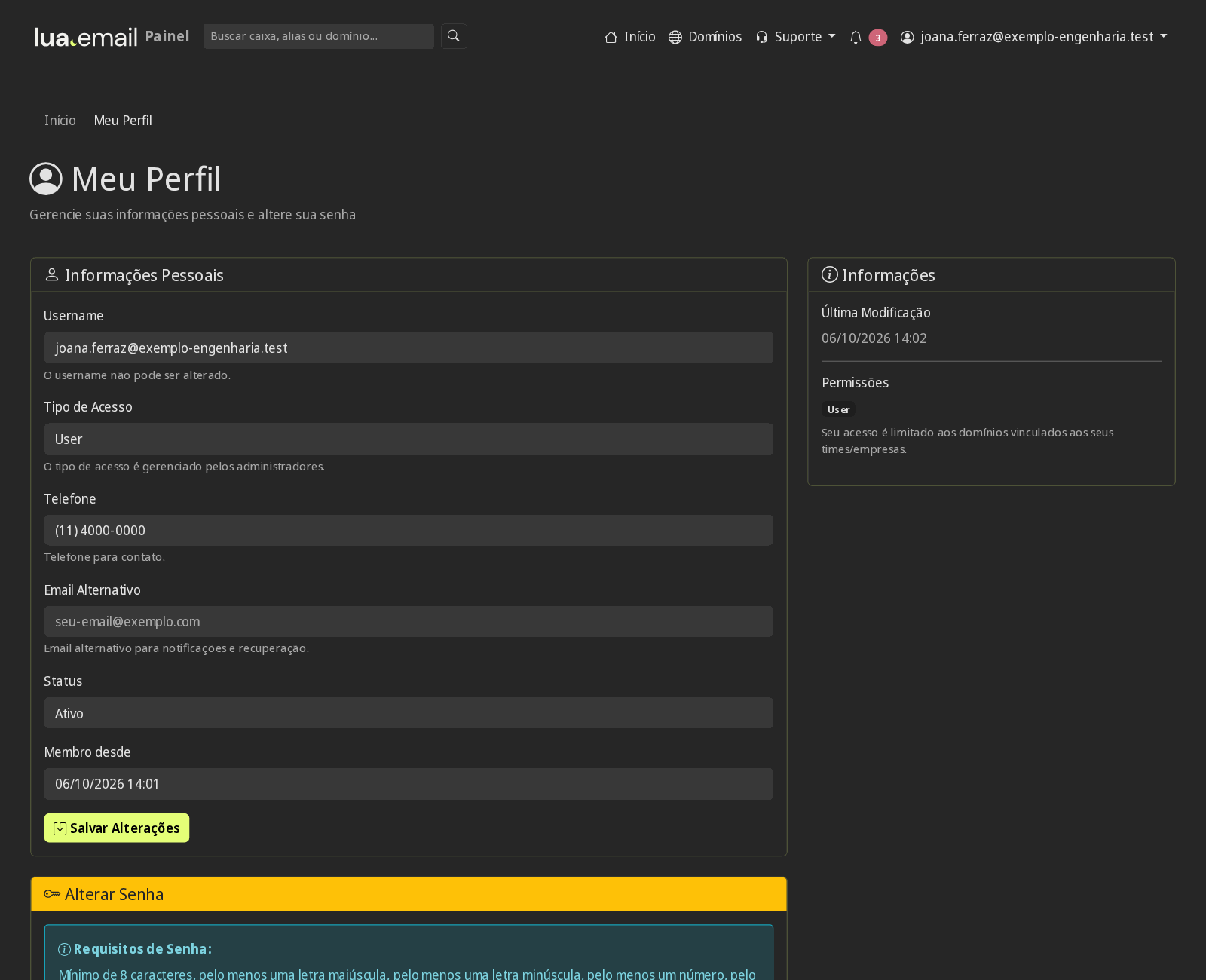Click the red notification badge showing 3
1206x980 pixels.
tap(877, 38)
